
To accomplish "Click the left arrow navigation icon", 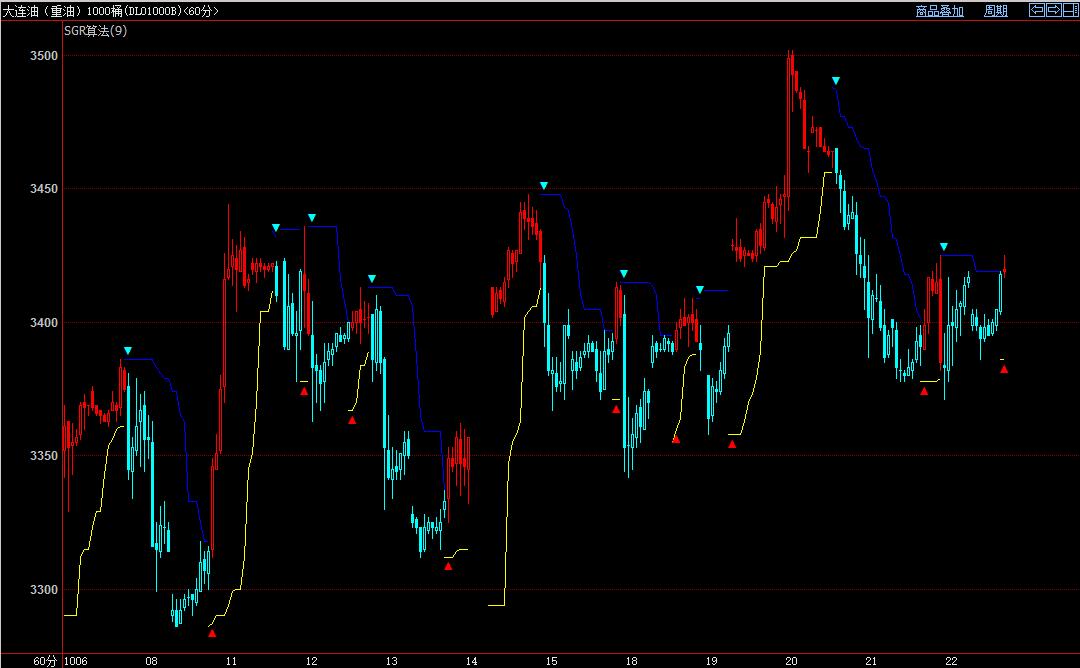I will click(x=1037, y=10).
